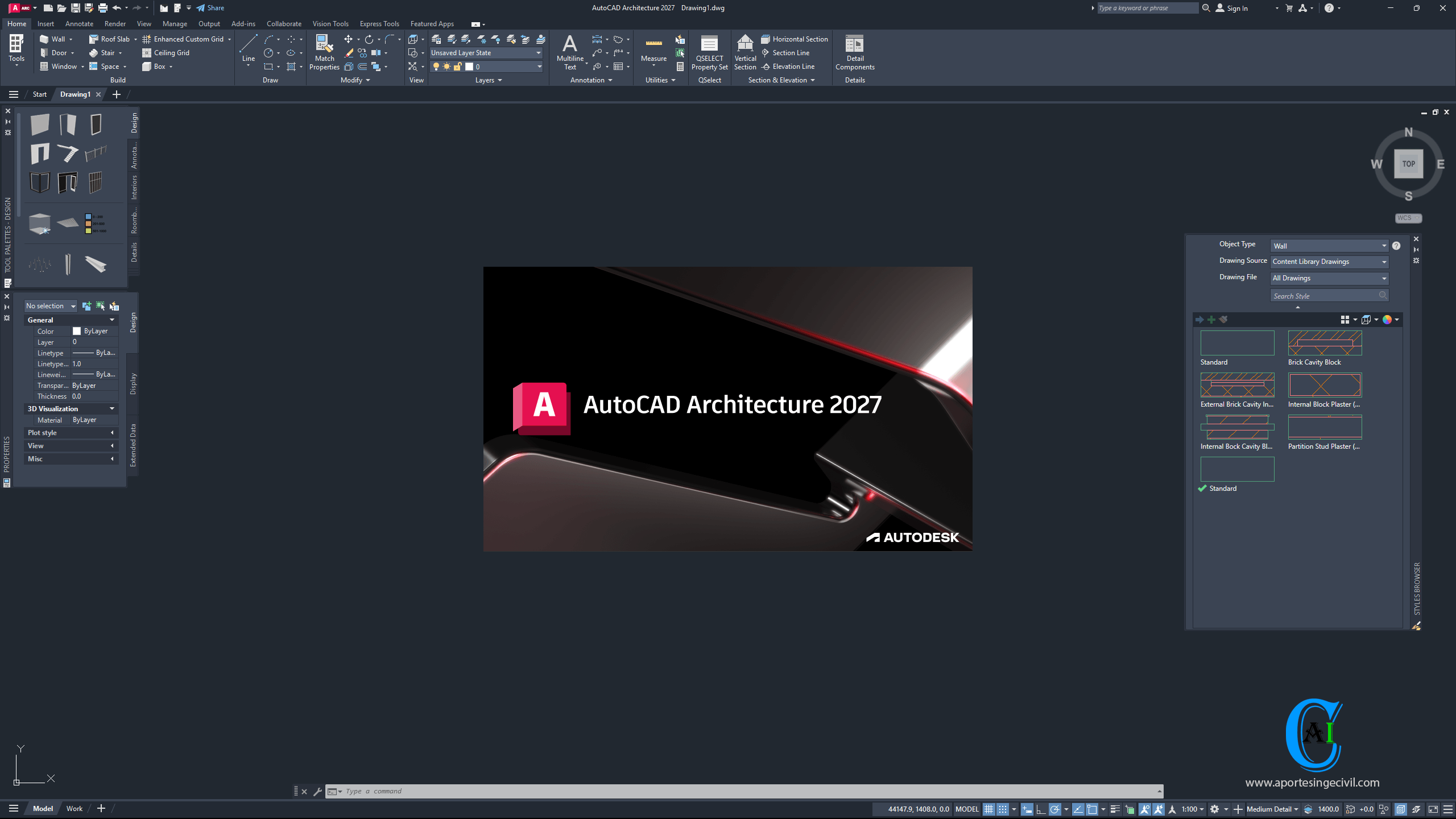Click Horizontal Section button
This screenshot has width=1456, height=819.
tap(795, 39)
